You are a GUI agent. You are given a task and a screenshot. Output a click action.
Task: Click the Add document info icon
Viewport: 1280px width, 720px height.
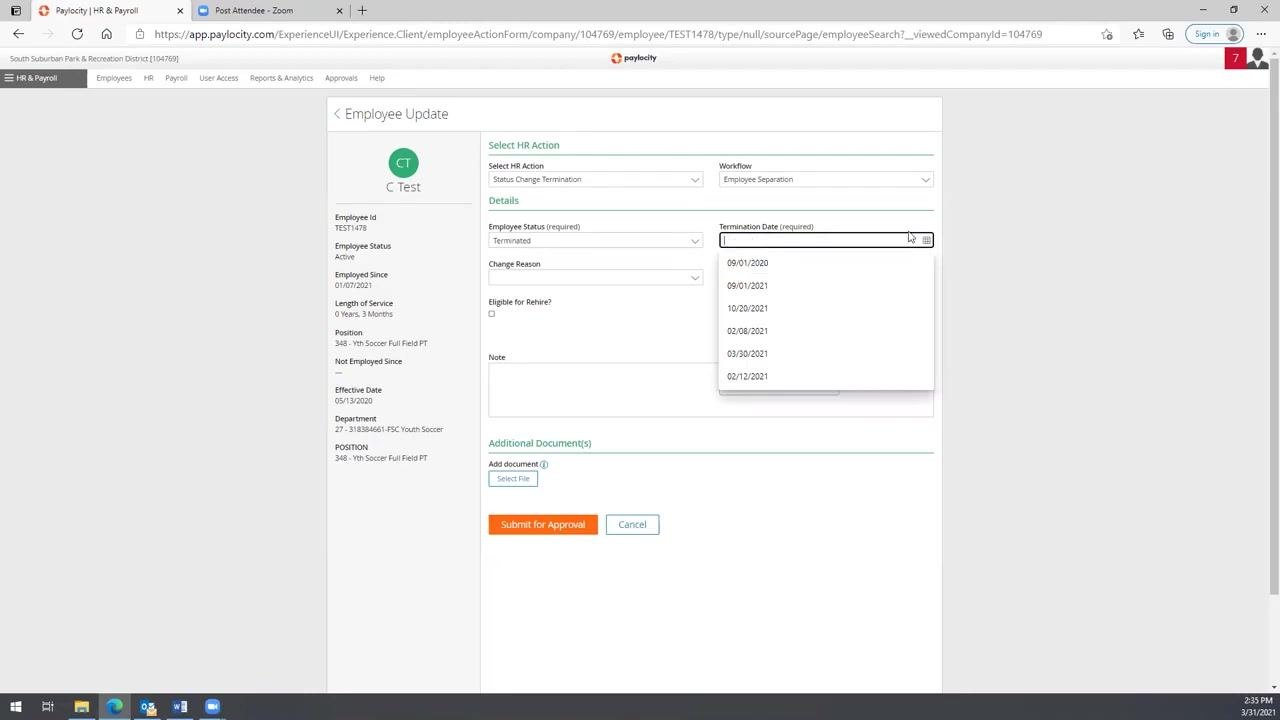[x=544, y=464]
